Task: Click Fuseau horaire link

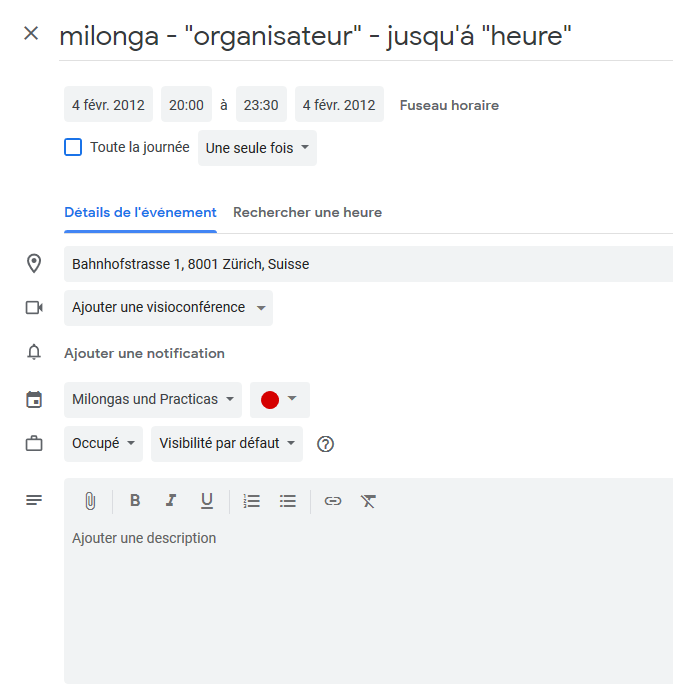Action: [449, 105]
